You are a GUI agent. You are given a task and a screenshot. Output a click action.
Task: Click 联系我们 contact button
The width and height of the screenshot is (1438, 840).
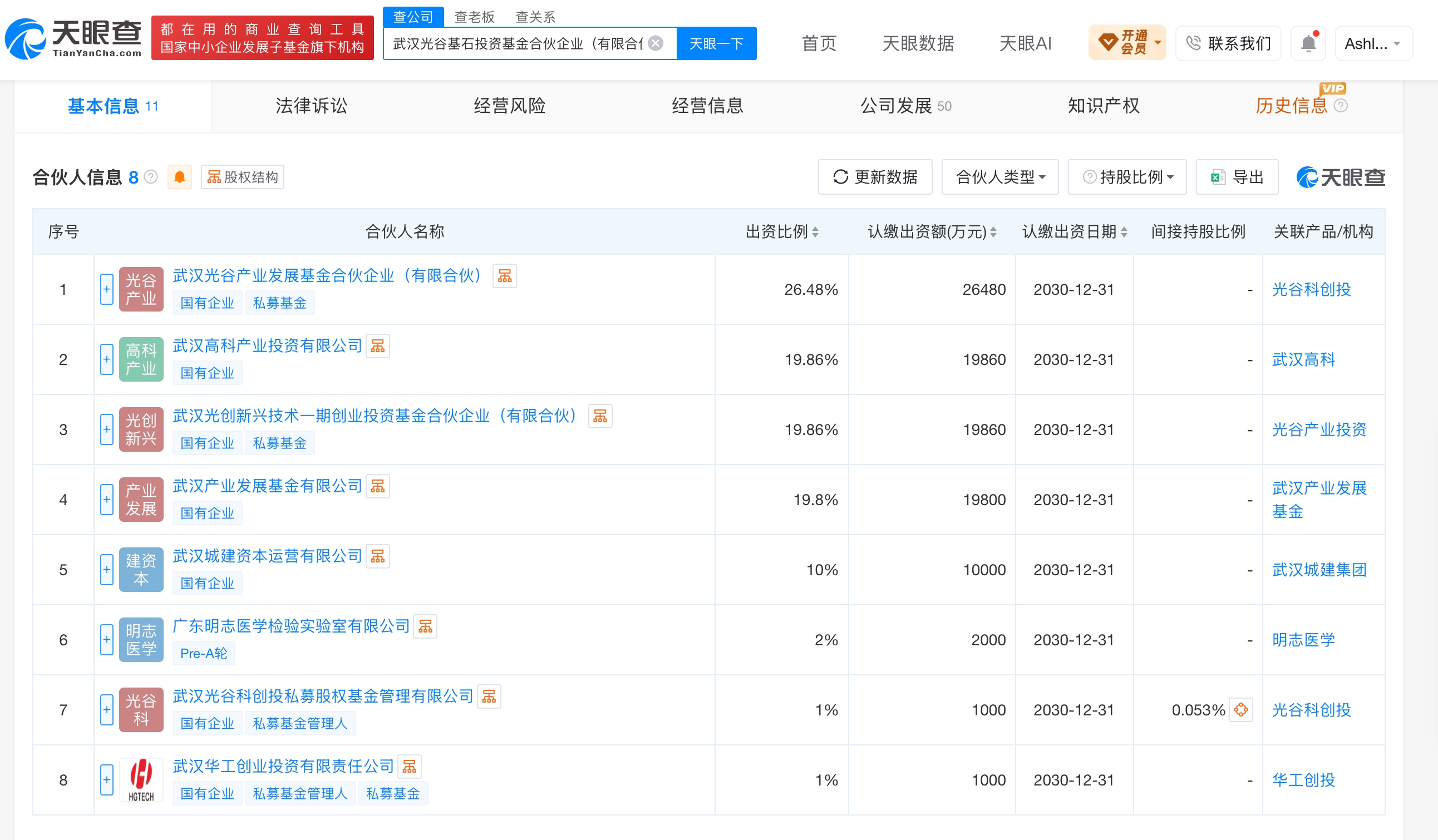click(x=1229, y=43)
